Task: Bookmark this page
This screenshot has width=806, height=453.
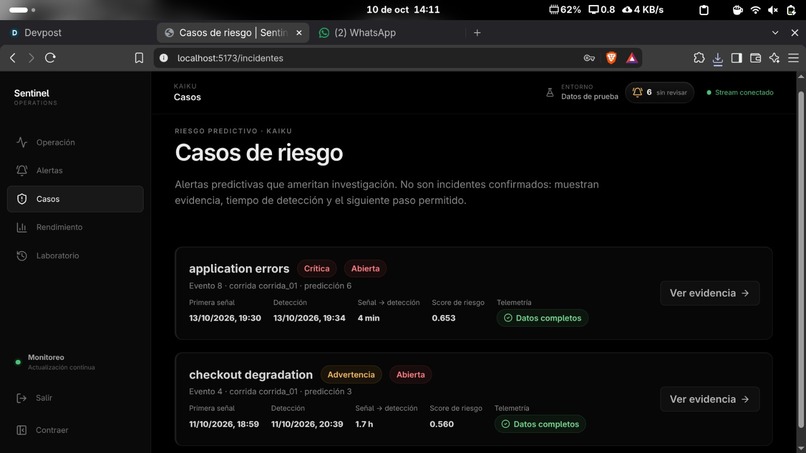Action: pos(139,58)
